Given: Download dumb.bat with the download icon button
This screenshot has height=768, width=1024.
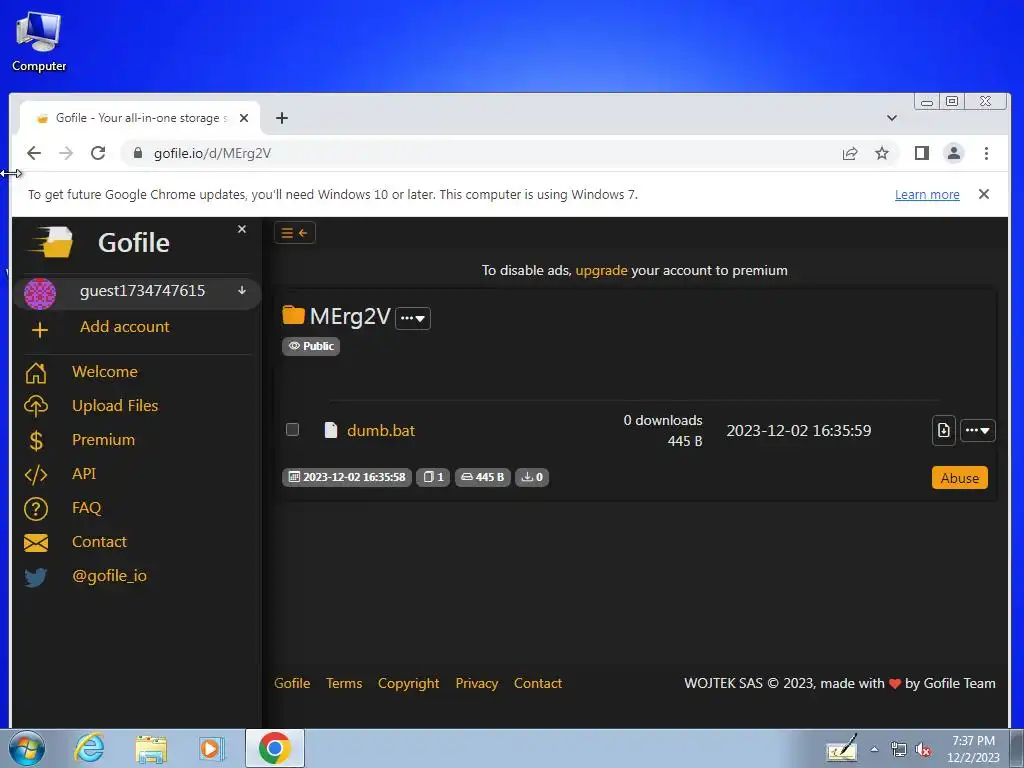Looking at the screenshot, I should (944, 430).
